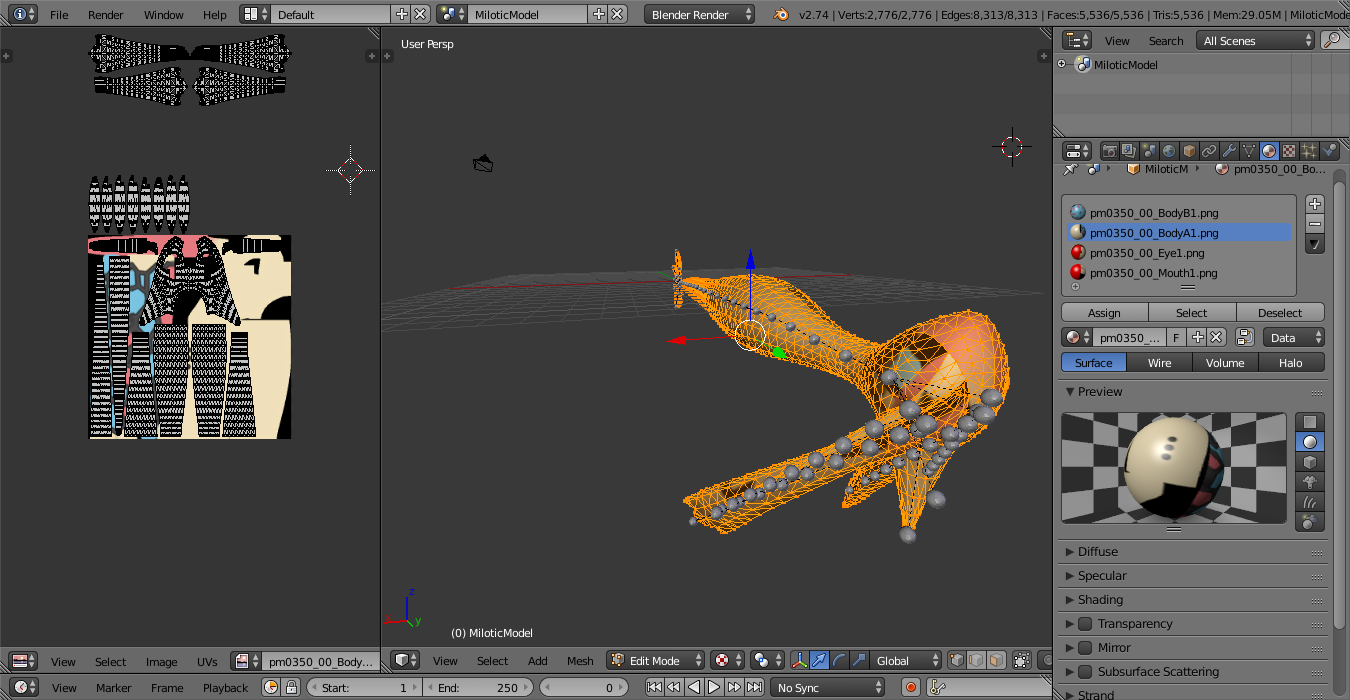Open the Help menu

tap(215, 14)
